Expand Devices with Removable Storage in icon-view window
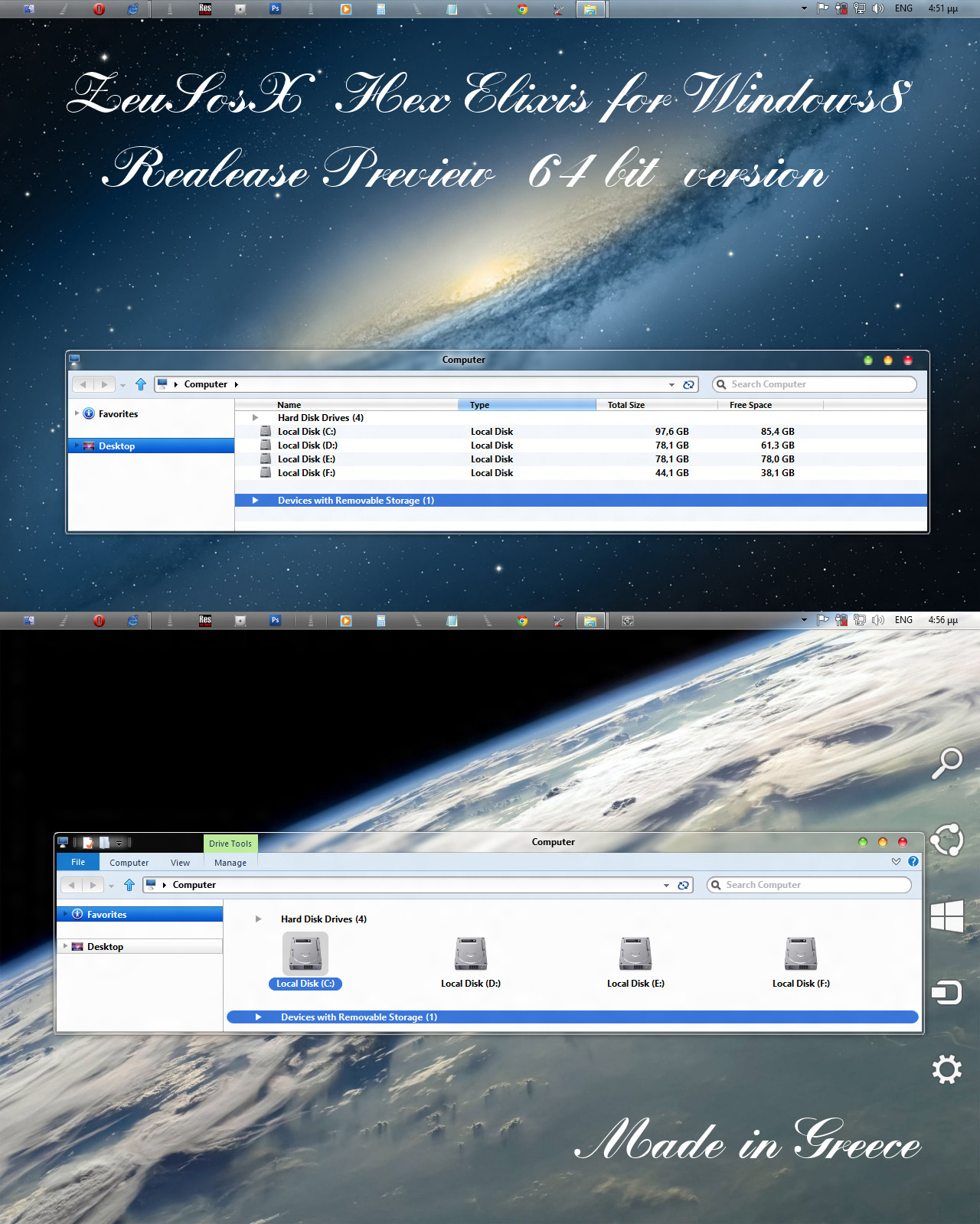The height and width of the screenshot is (1224, 980). click(x=258, y=1017)
